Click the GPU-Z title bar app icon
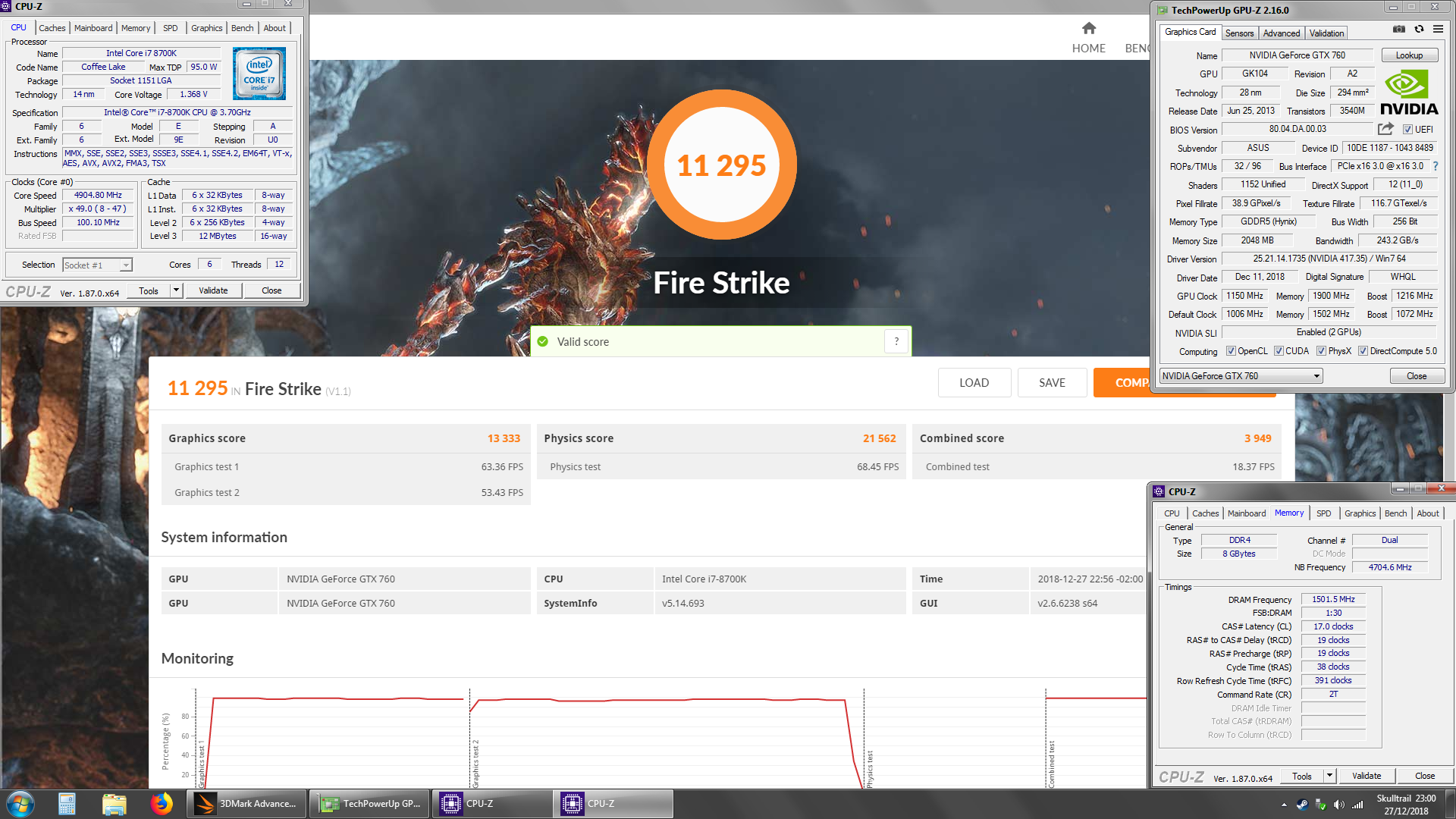This screenshot has width=1456, height=819. pos(1163,11)
